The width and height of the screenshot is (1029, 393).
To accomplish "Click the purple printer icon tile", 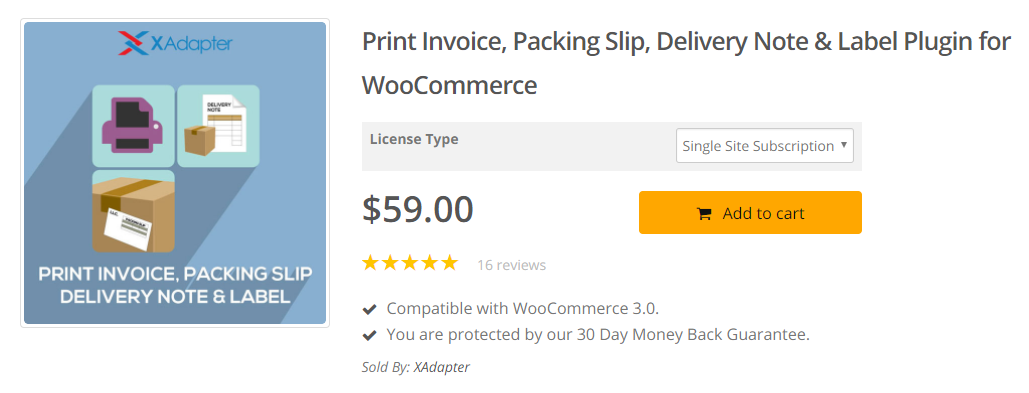I will point(133,125).
